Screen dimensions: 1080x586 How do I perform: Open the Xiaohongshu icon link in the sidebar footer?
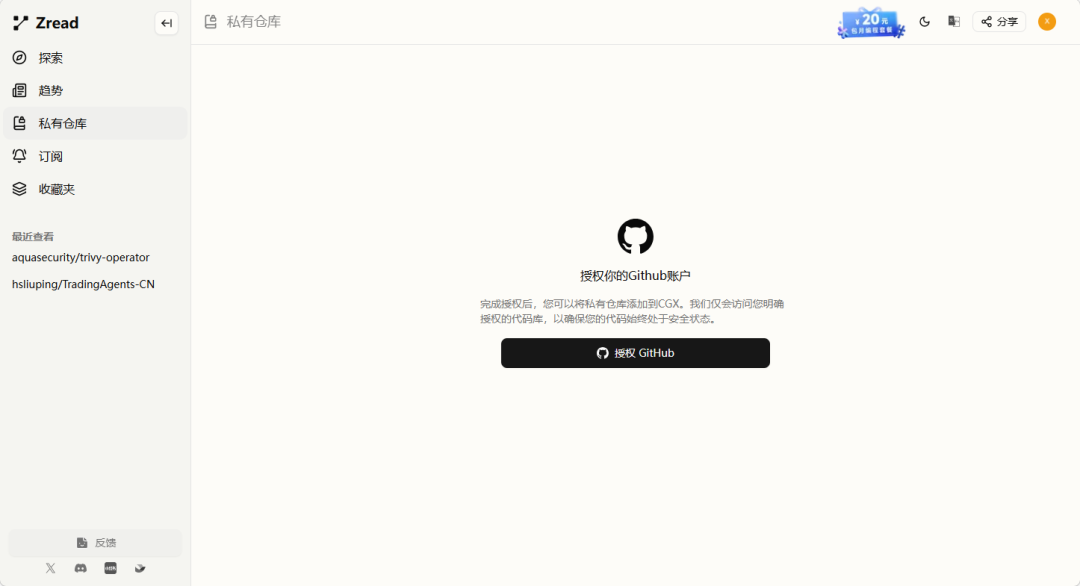coord(110,568)
